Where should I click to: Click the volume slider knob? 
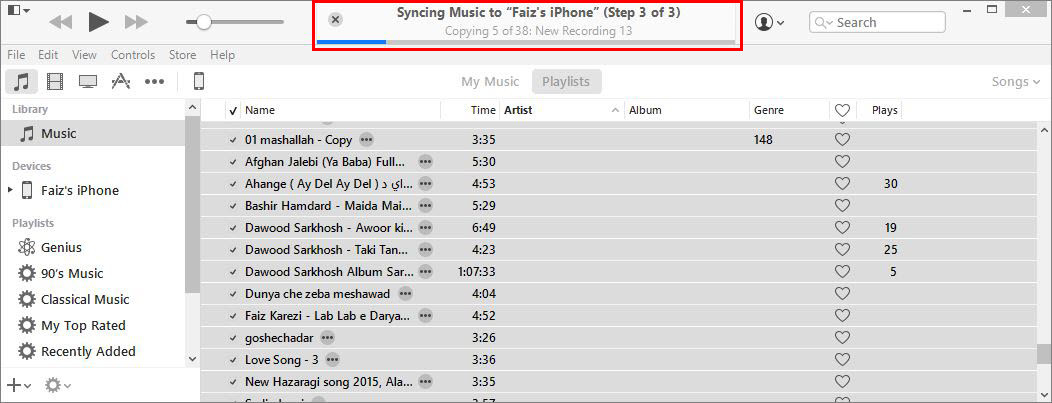tap(203, 22)
